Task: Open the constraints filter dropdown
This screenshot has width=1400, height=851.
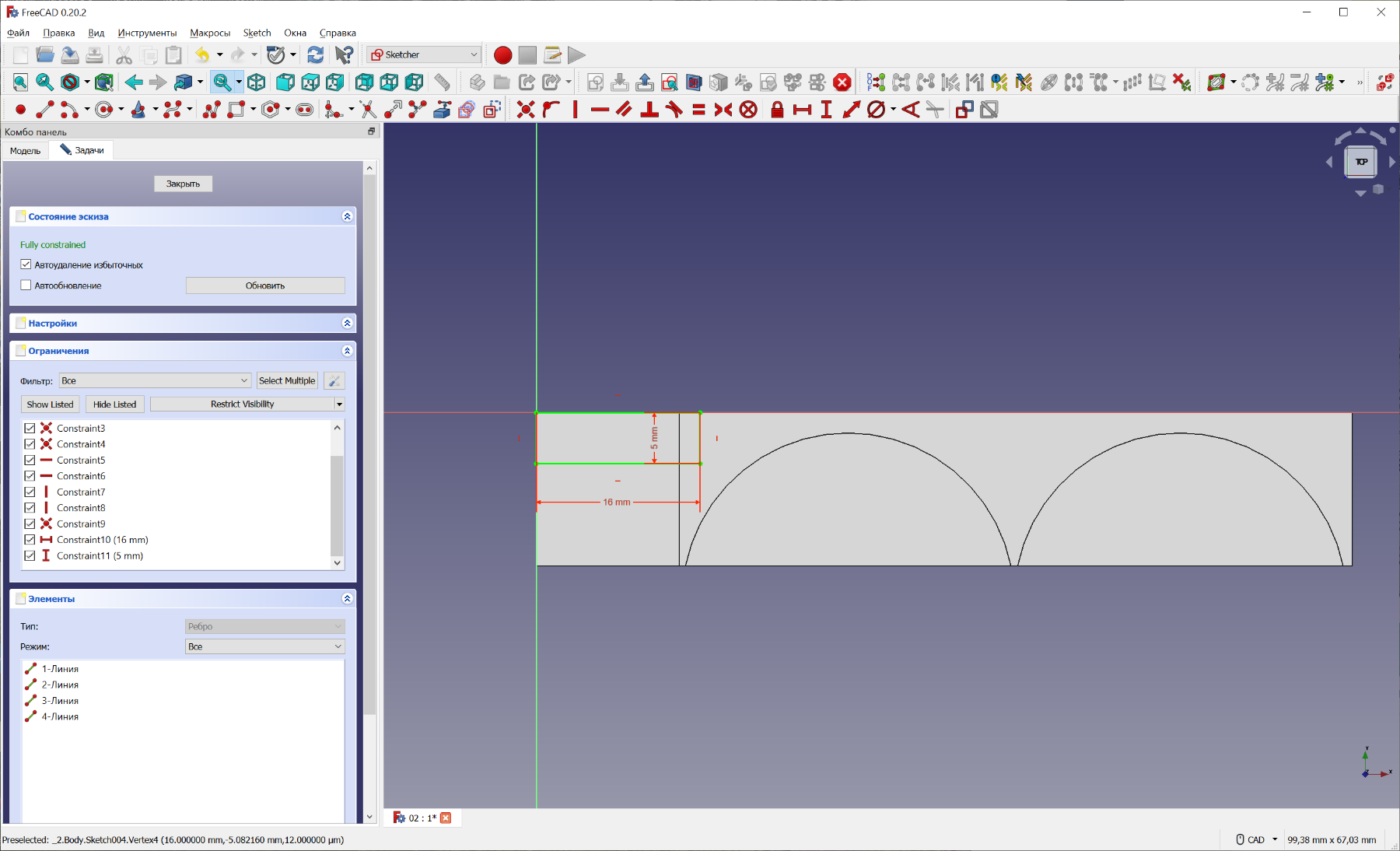Action: [155, 380]
